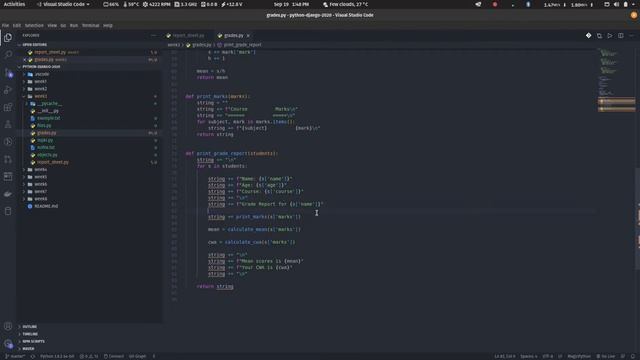
Task: Open example.txt in week3 folder
Action: point(49,118)
